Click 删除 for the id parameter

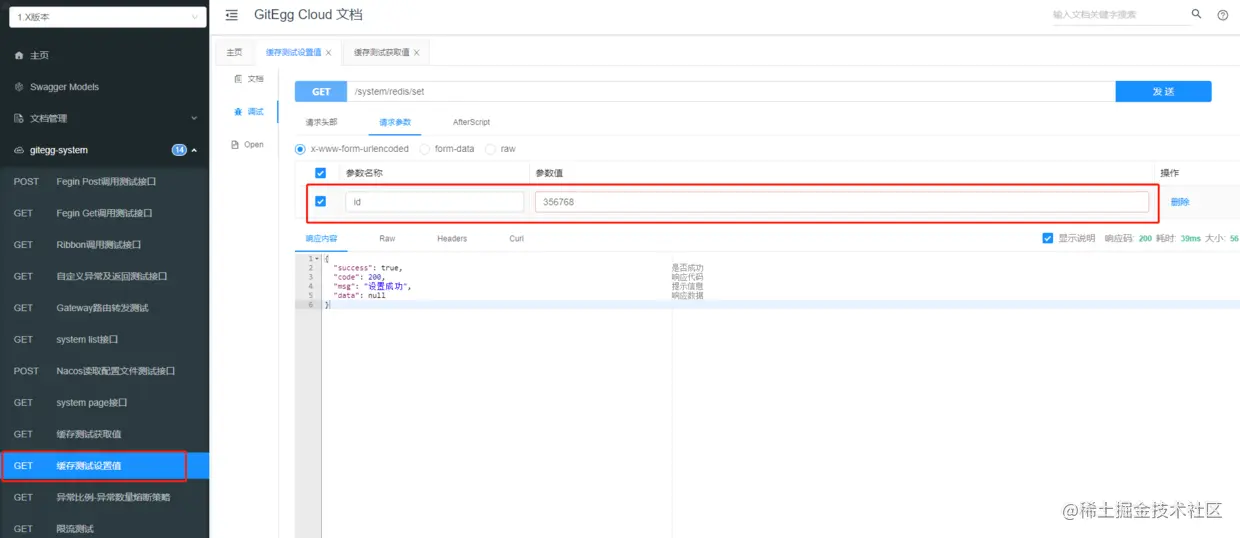coord(1180,201)
